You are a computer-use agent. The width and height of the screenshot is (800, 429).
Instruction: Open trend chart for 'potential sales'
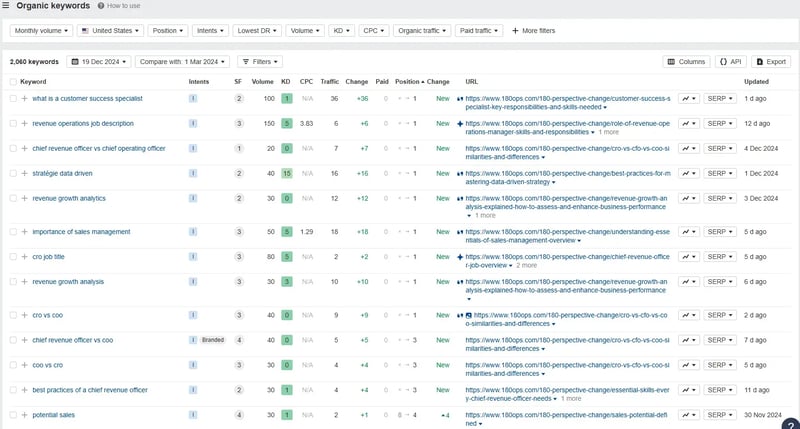pos(689,415)
